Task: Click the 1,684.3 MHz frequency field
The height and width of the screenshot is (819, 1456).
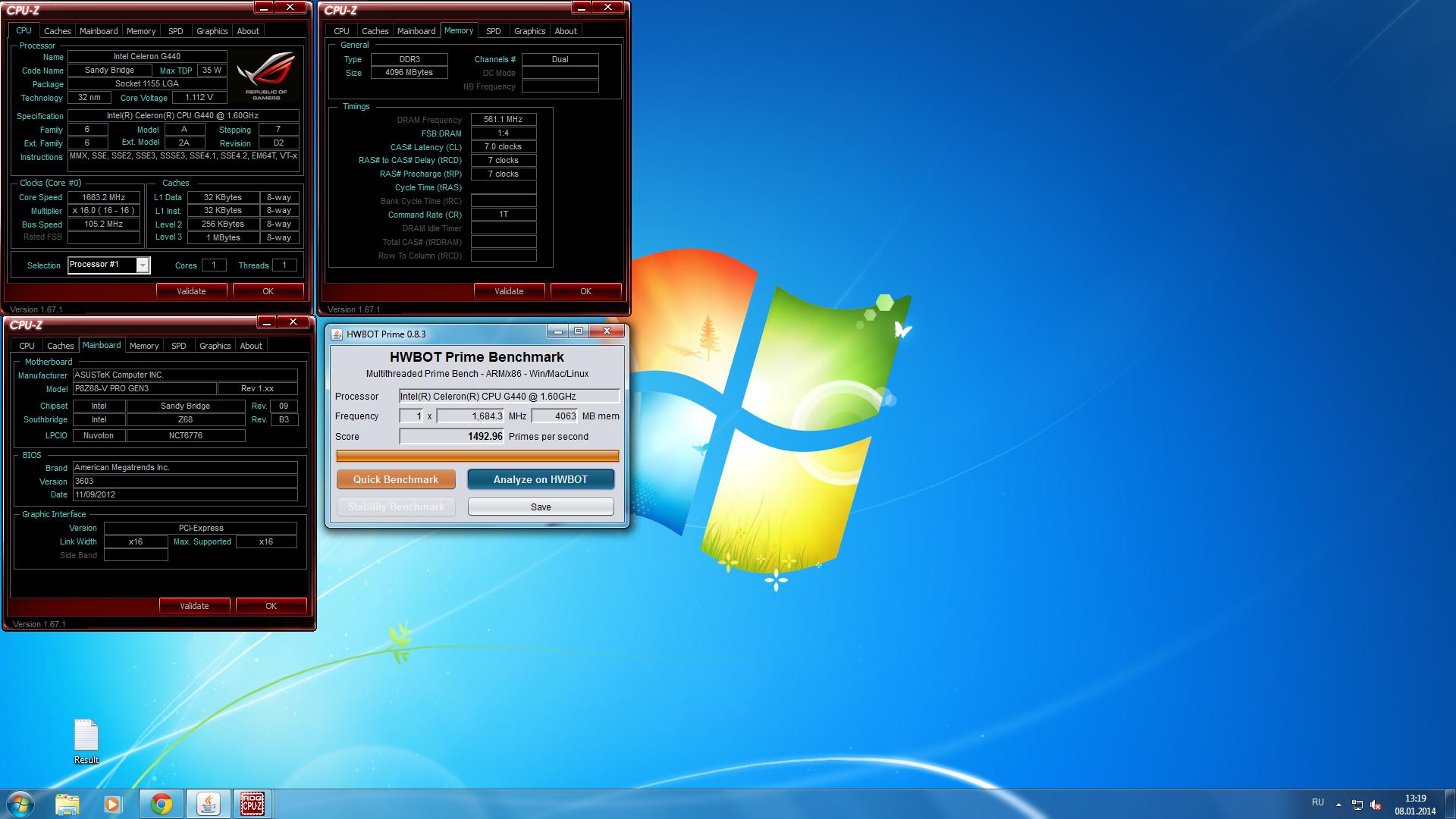Action: (470, 416)
